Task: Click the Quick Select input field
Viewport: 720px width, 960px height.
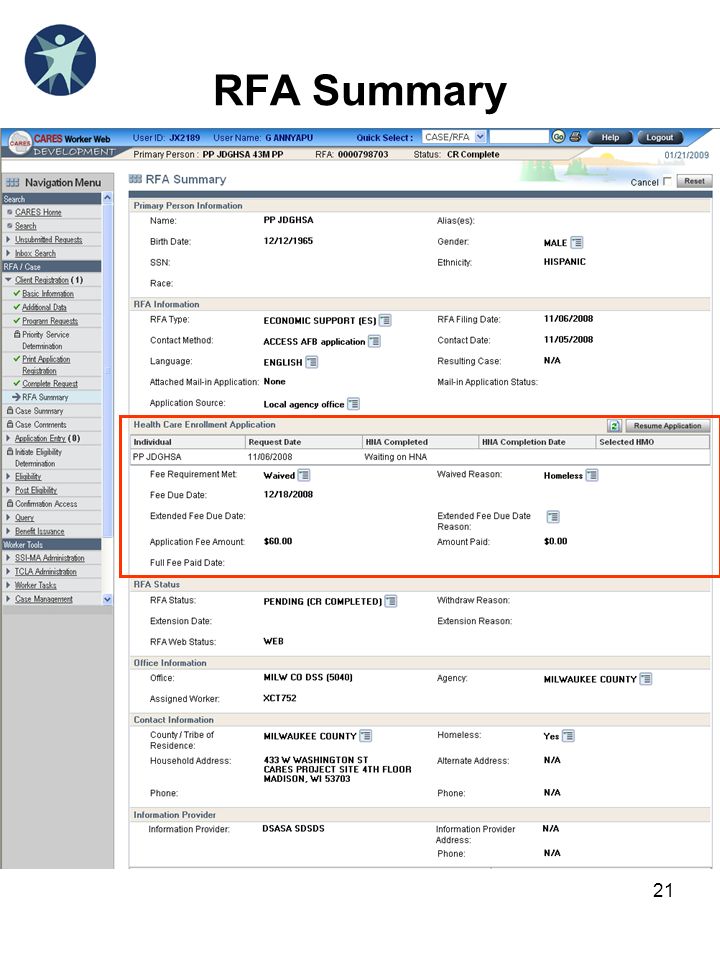Action: [519, 137]
